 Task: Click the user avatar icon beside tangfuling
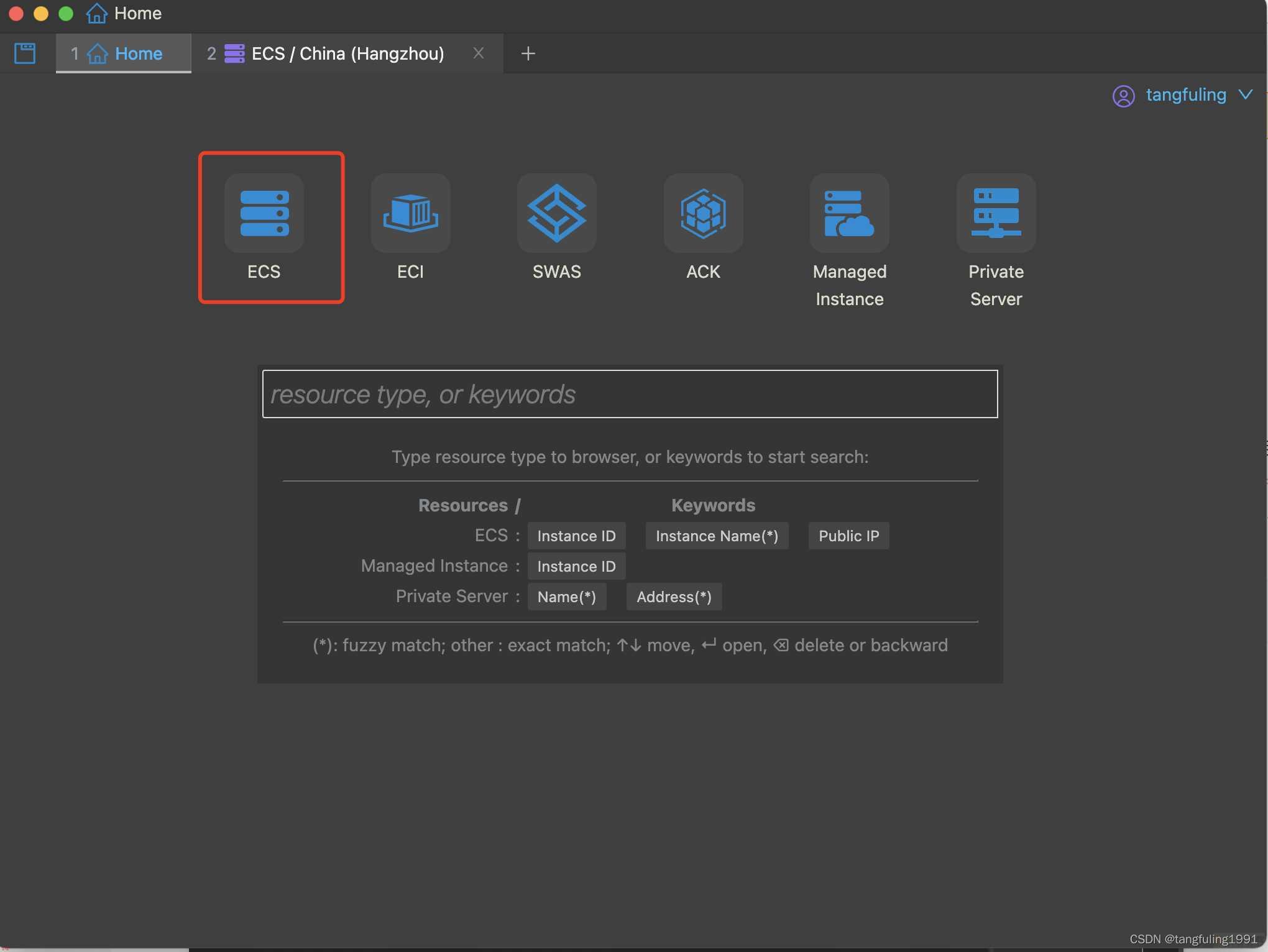pyautogui.click(x=1124, y=96)
